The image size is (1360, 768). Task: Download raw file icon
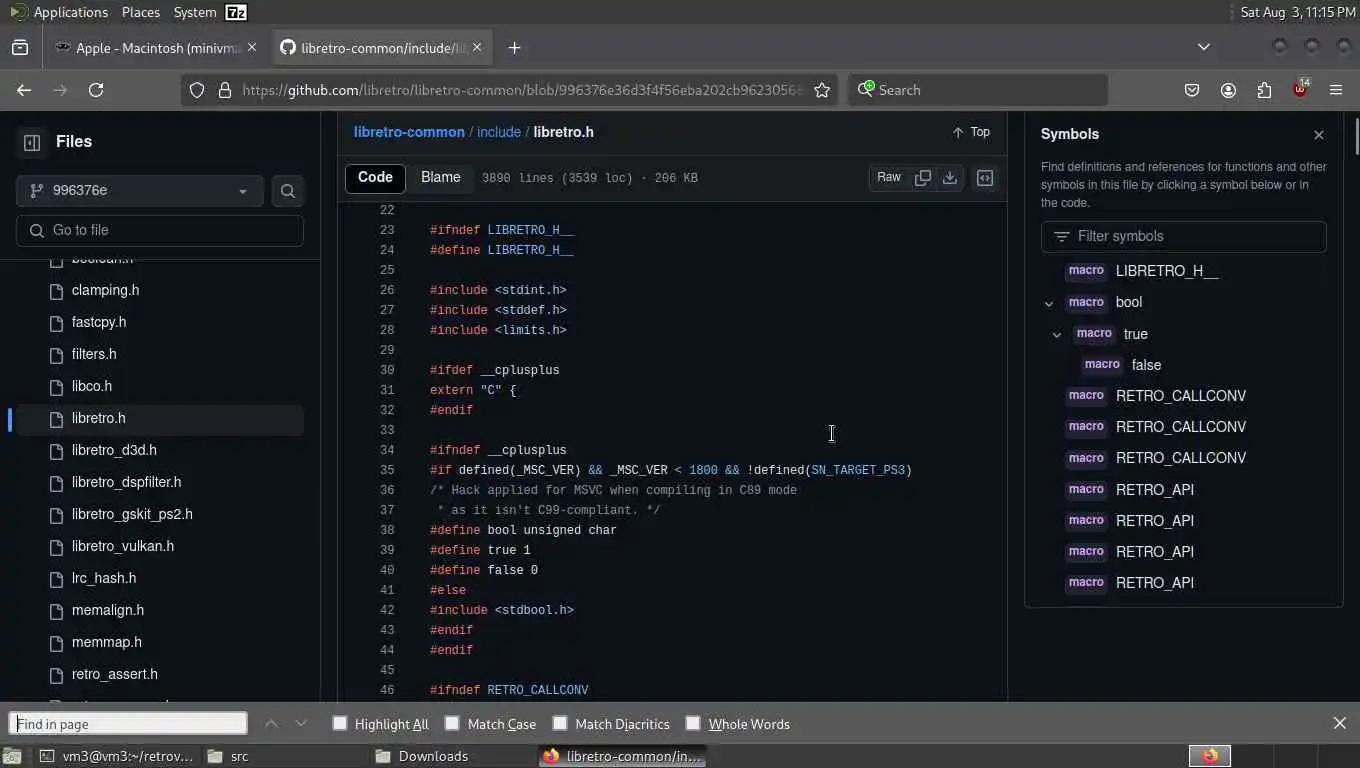(950, 177)
